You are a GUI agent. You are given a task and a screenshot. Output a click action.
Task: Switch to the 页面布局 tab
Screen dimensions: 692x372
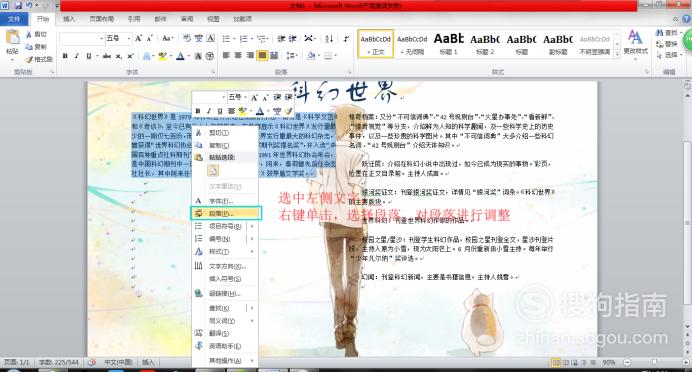pos(102,19)
